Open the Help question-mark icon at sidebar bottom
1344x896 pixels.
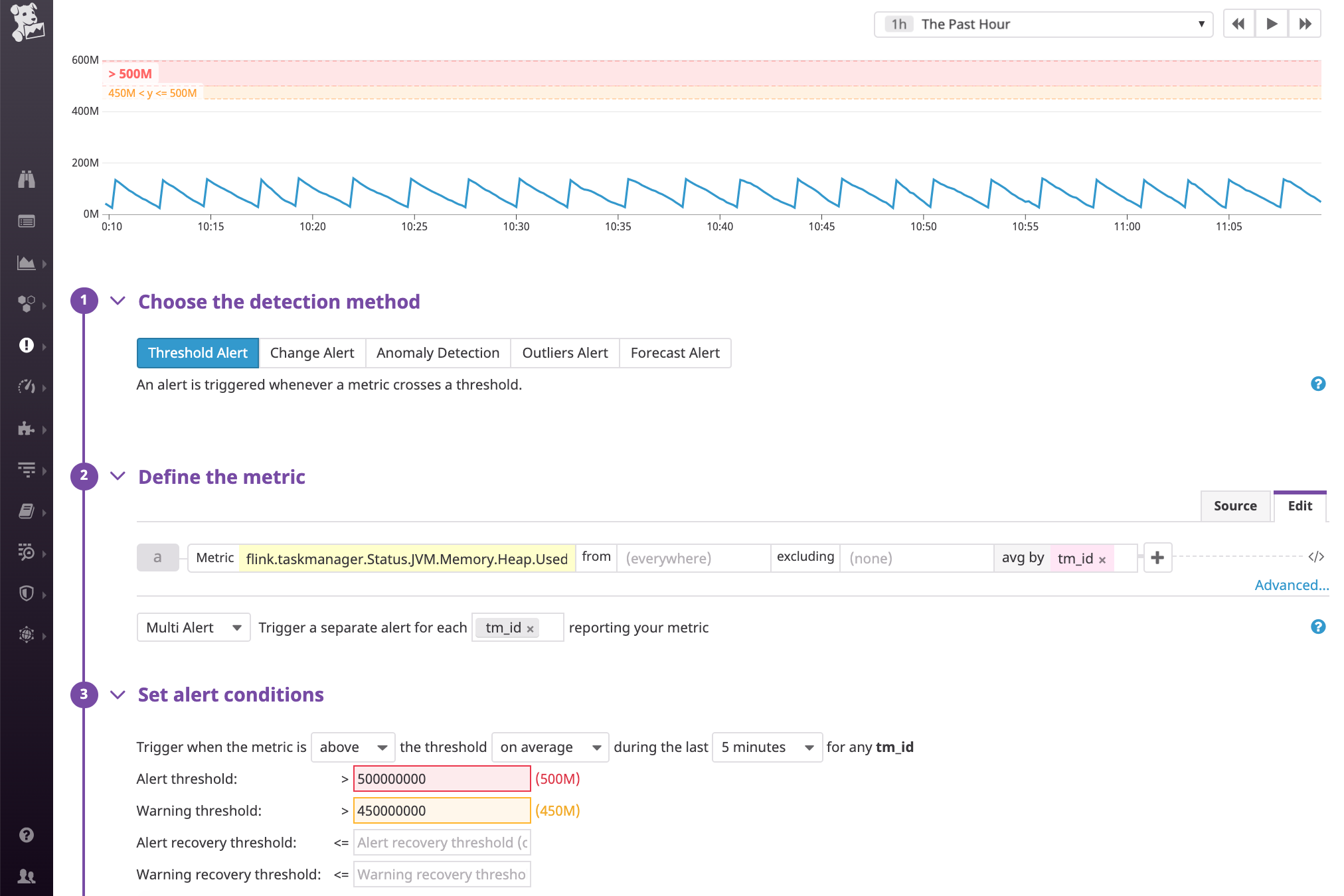(x=27, y=834)
